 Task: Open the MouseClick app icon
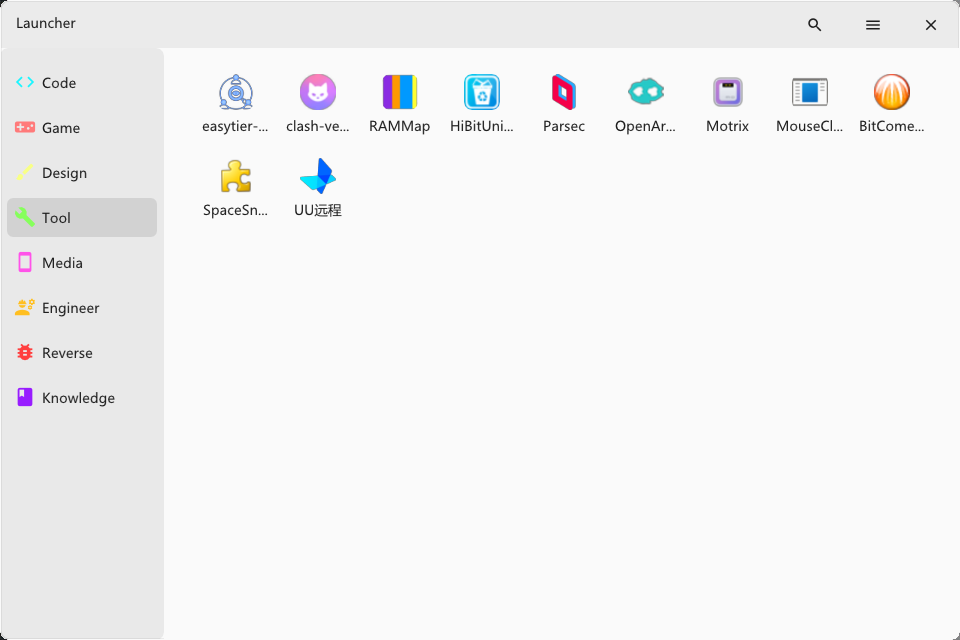pyautogui.click(x=809, y=92)
